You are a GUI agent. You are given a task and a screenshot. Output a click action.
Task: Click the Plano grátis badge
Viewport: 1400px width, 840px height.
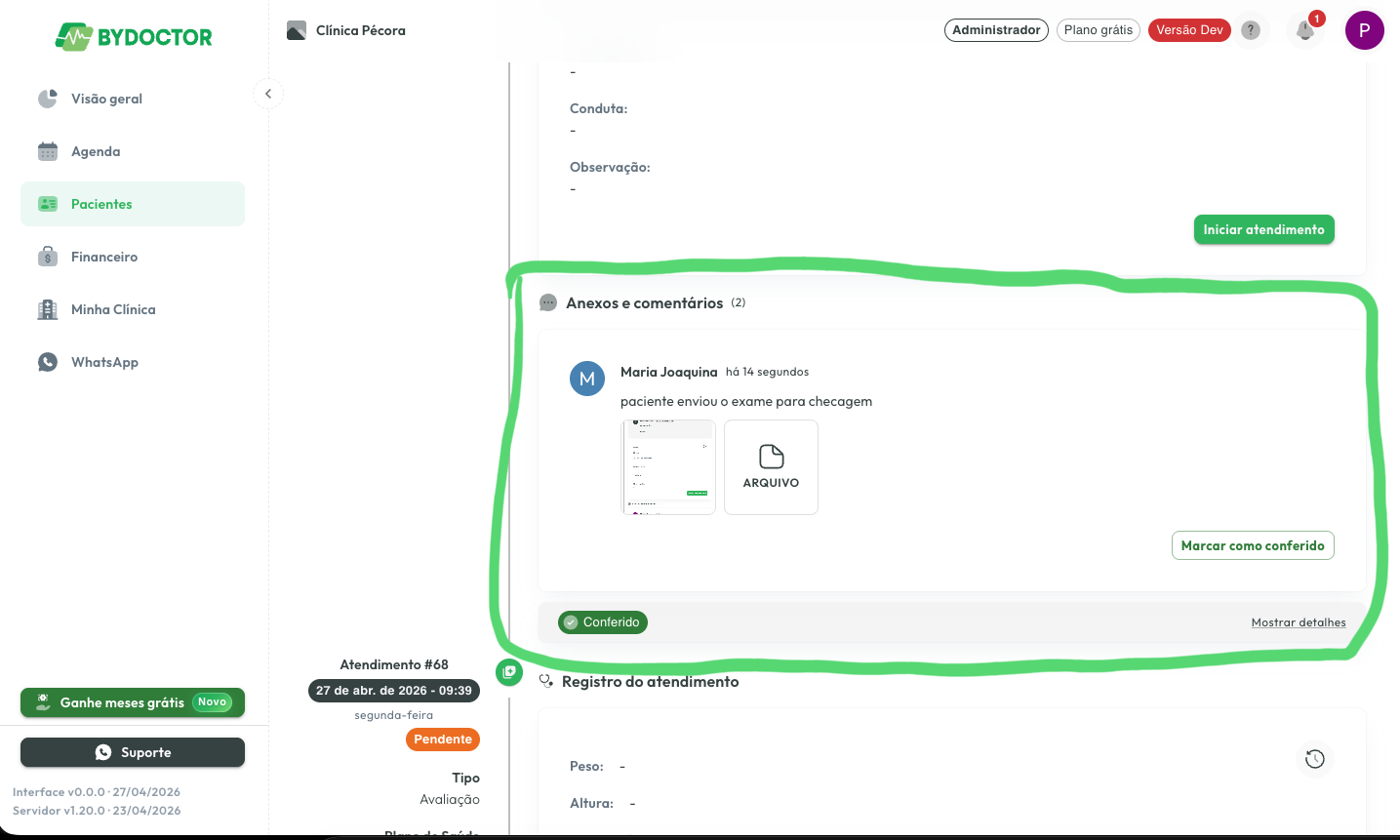pos(1099,30)
